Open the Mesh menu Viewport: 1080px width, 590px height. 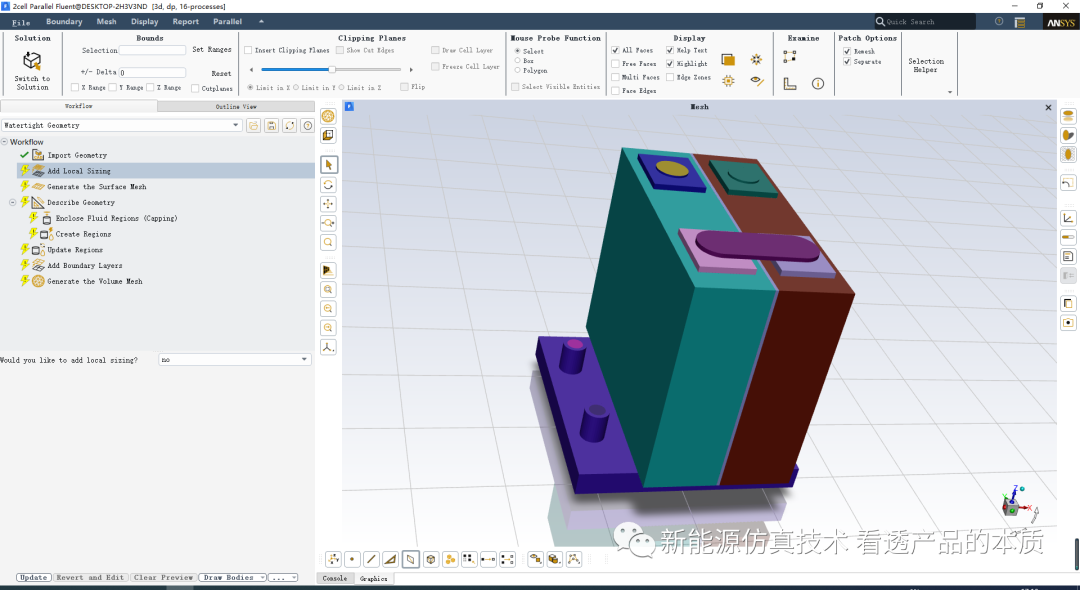pyautogui.click(x=106, y=22)
